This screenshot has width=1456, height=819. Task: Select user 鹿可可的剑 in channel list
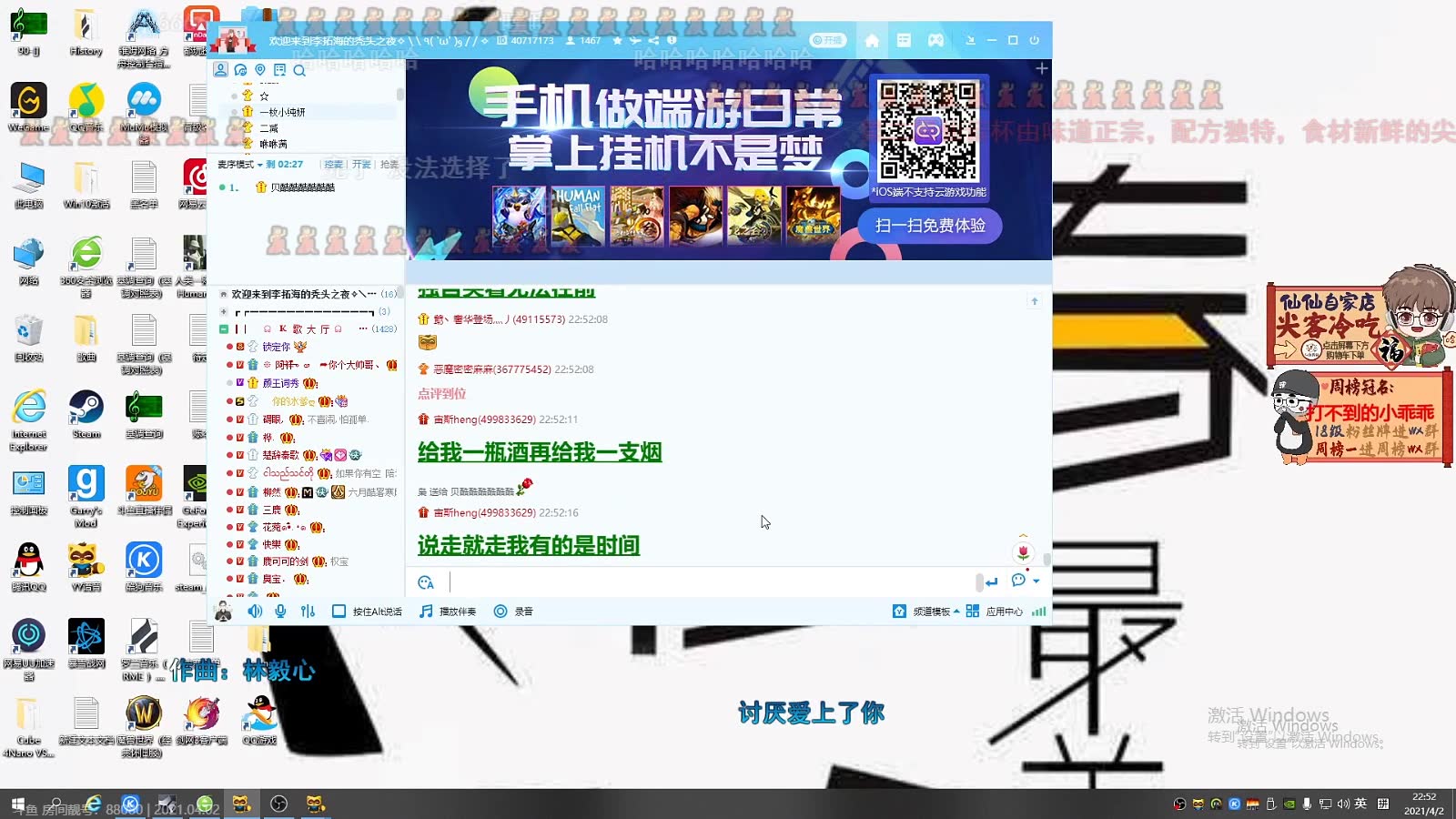[x=285, y=561]
